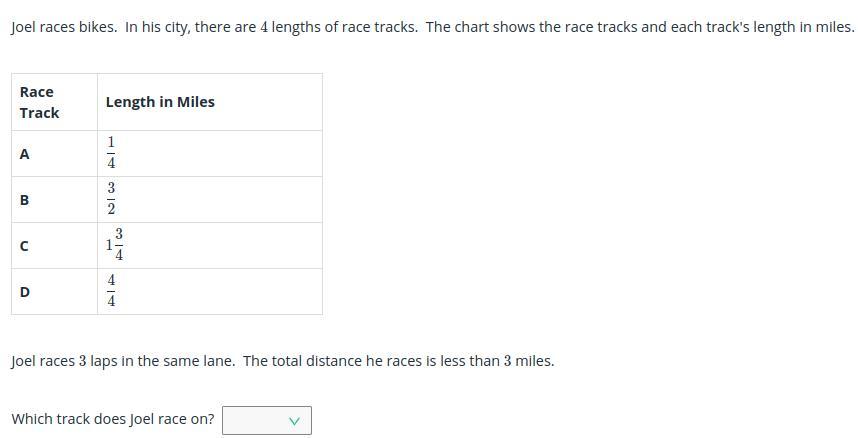Open the track answer dropdown

tap(267, 420)
